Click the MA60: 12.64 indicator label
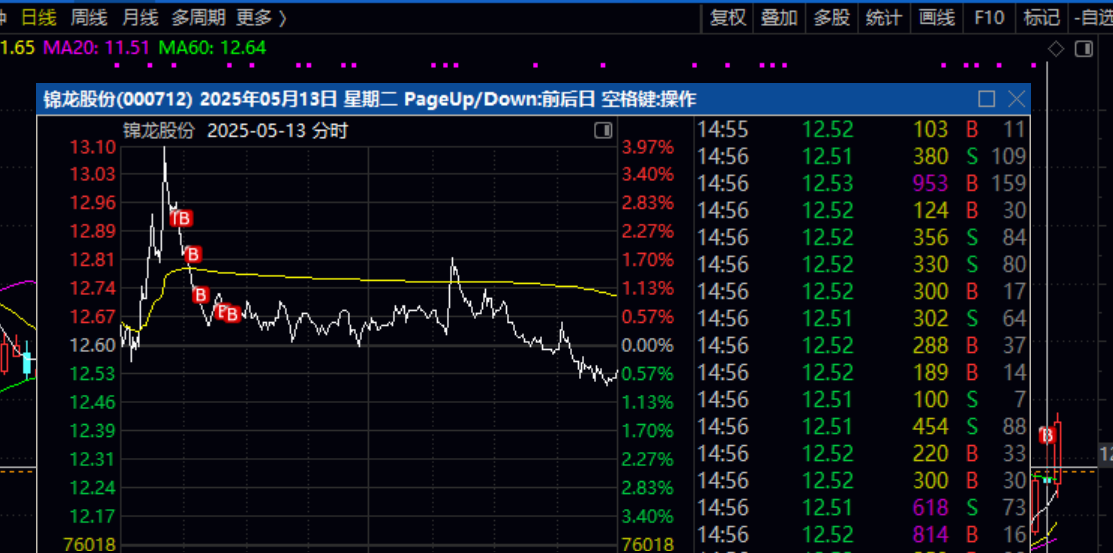The width and height of the screenshot is (1113, 553). [212, 48]
